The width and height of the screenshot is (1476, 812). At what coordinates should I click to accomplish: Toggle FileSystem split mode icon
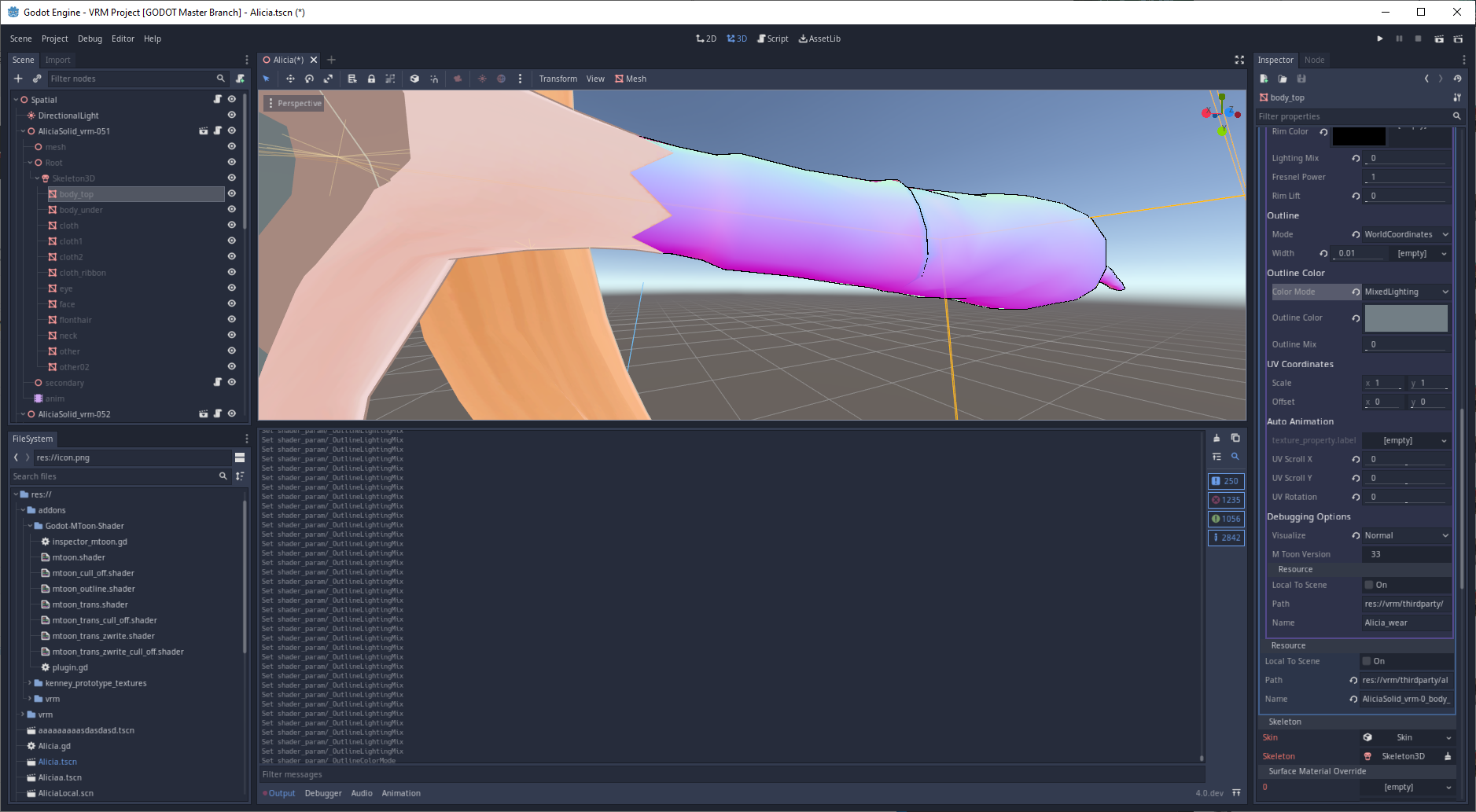[240, 457]
